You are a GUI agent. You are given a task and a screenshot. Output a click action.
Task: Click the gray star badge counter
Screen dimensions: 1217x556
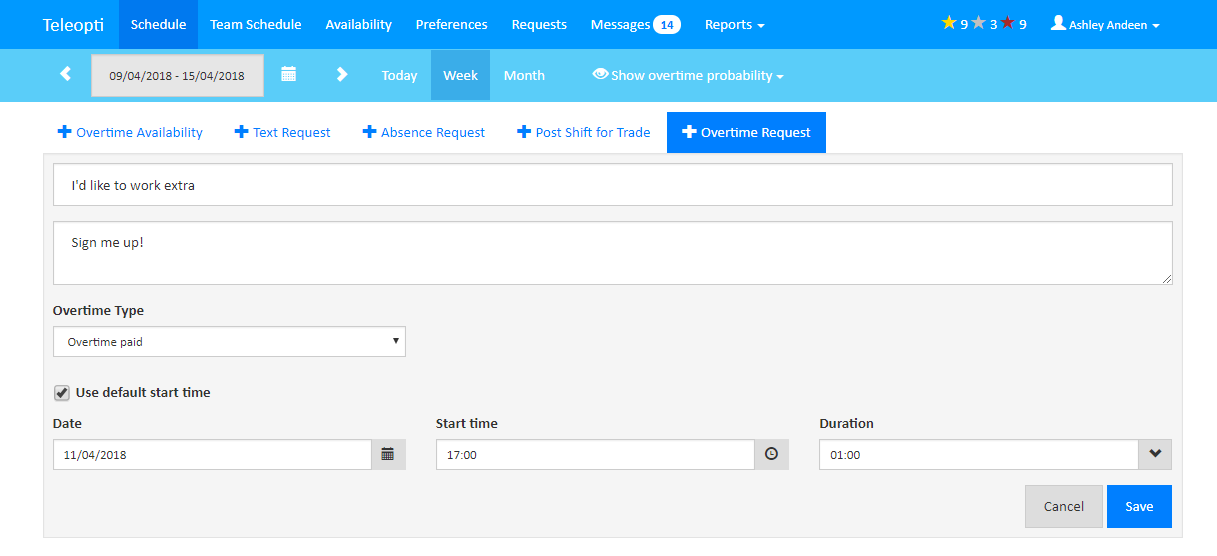point(984,24)
